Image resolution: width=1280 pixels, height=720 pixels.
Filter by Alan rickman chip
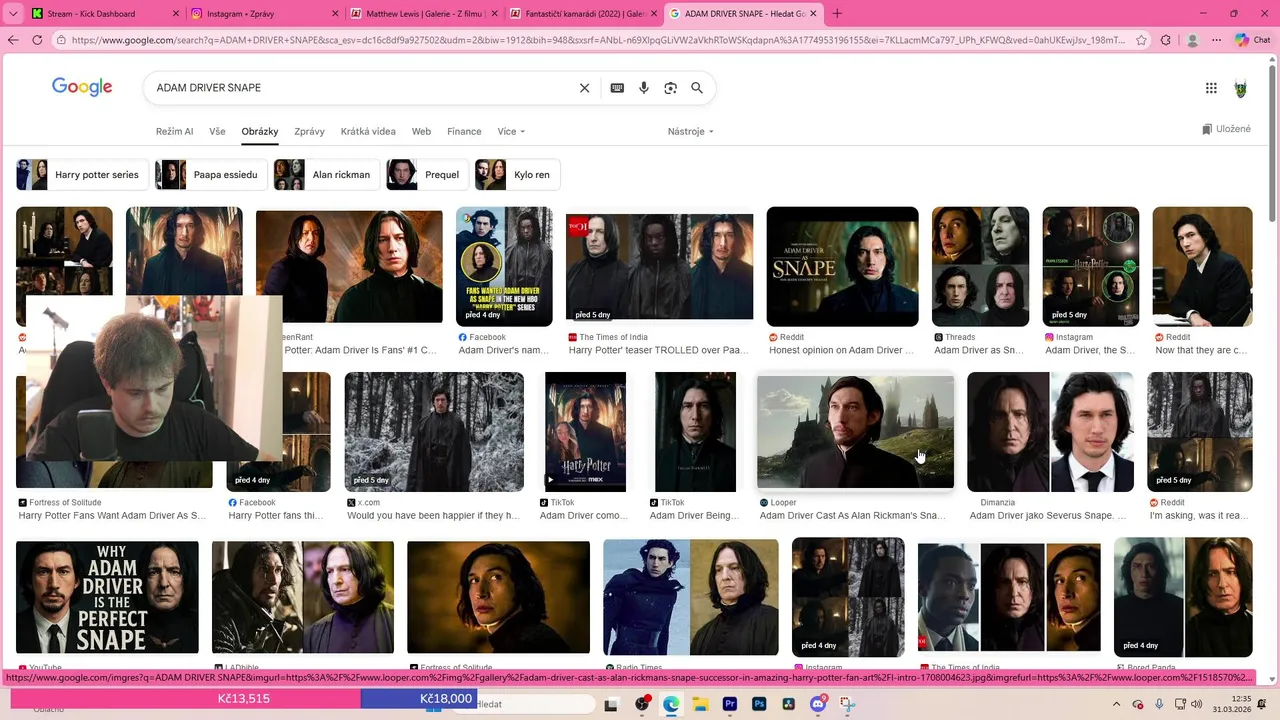pos(326,174)
